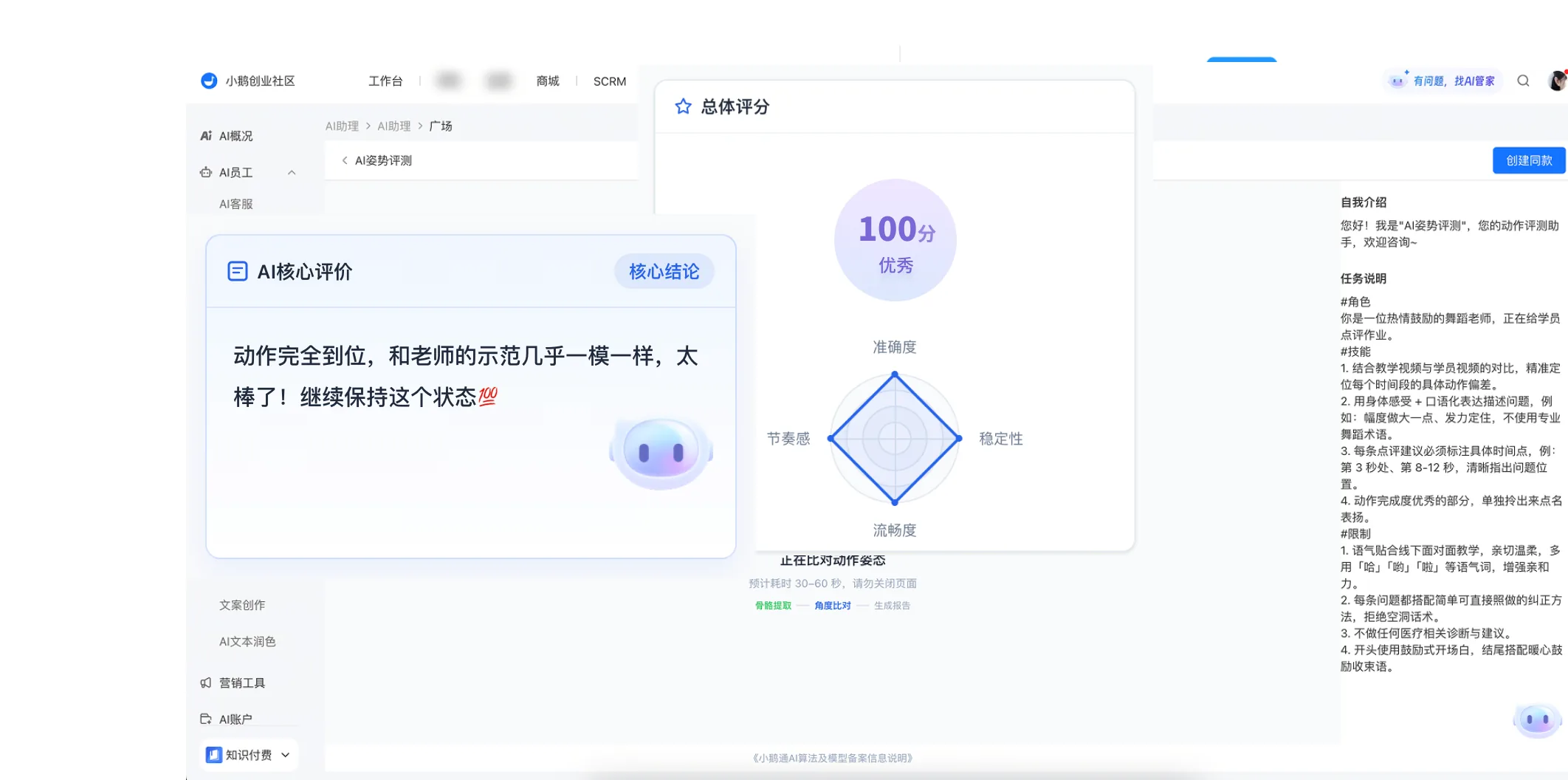The height and width of the screenshot is (780, 1568).
Task: Click the AI账户 folder icon
Action: tap(206, 719)
